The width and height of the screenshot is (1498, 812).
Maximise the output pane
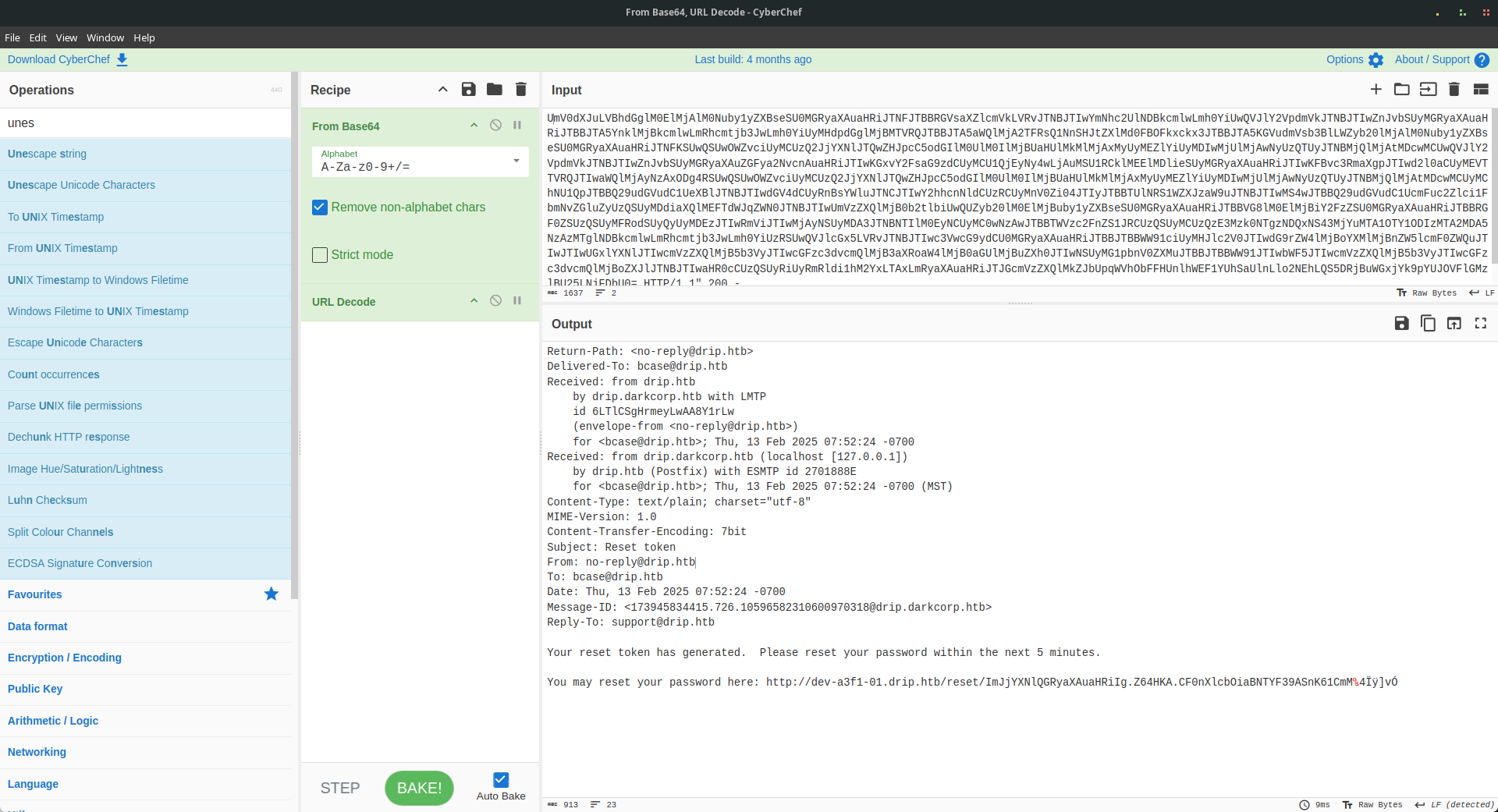pyautogui.click(x=1480, y=324)
